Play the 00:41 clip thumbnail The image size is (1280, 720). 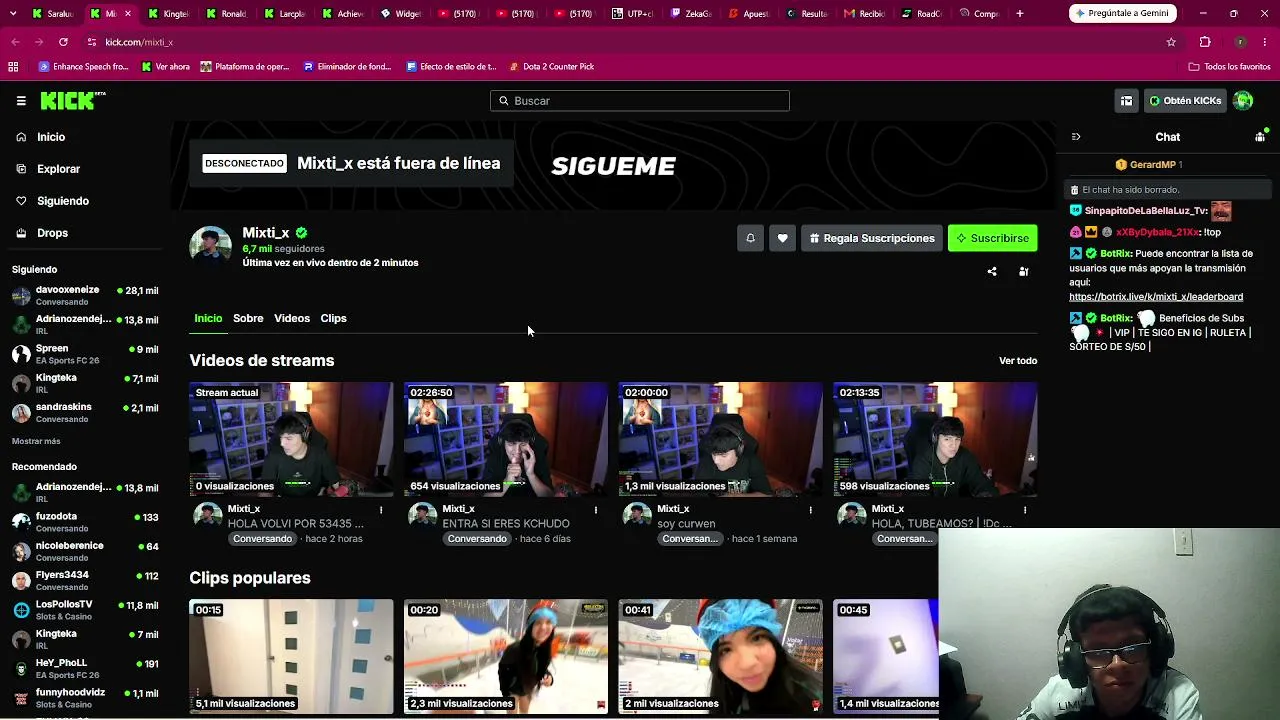point(720,657)
